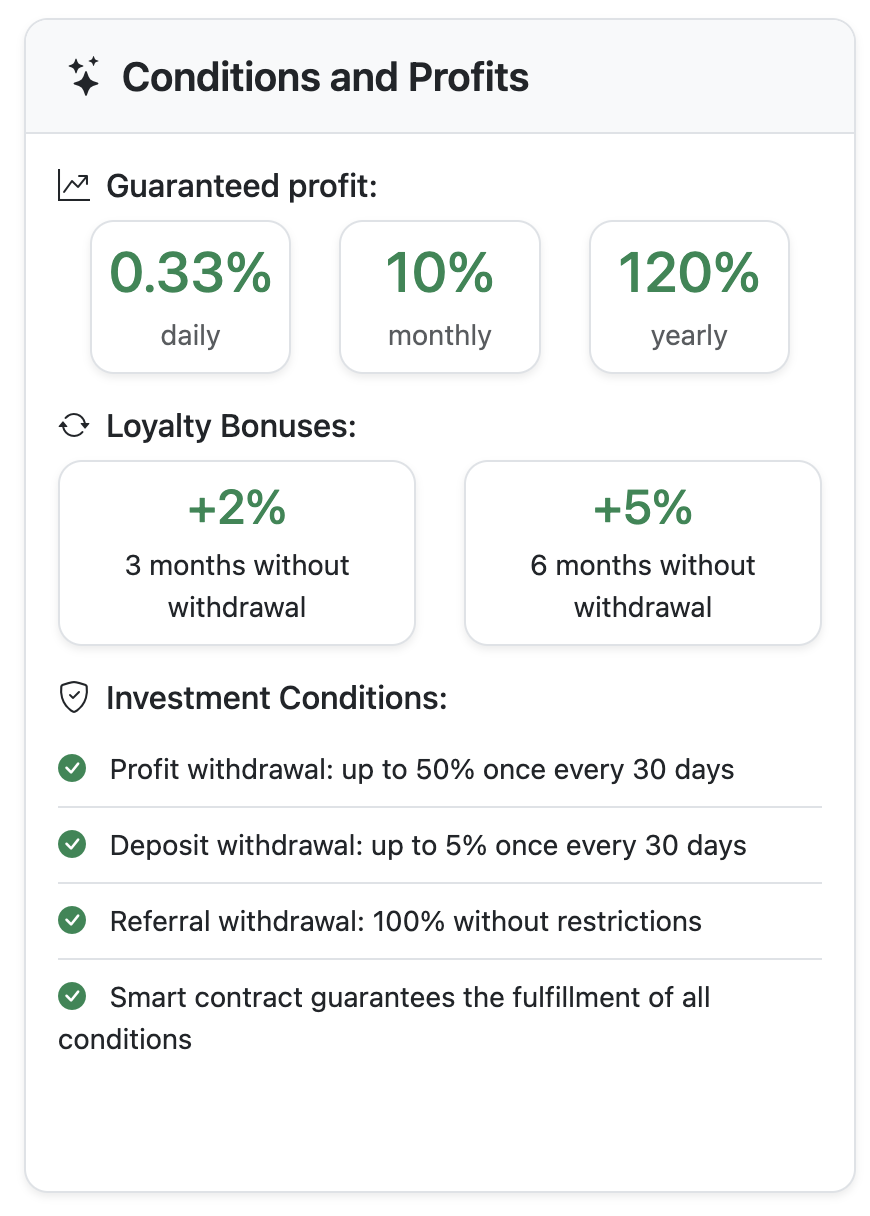Click green checkmark next to Profit withdrawal
This screenshot has width=870, height=1216.
(x=72, y=769)
